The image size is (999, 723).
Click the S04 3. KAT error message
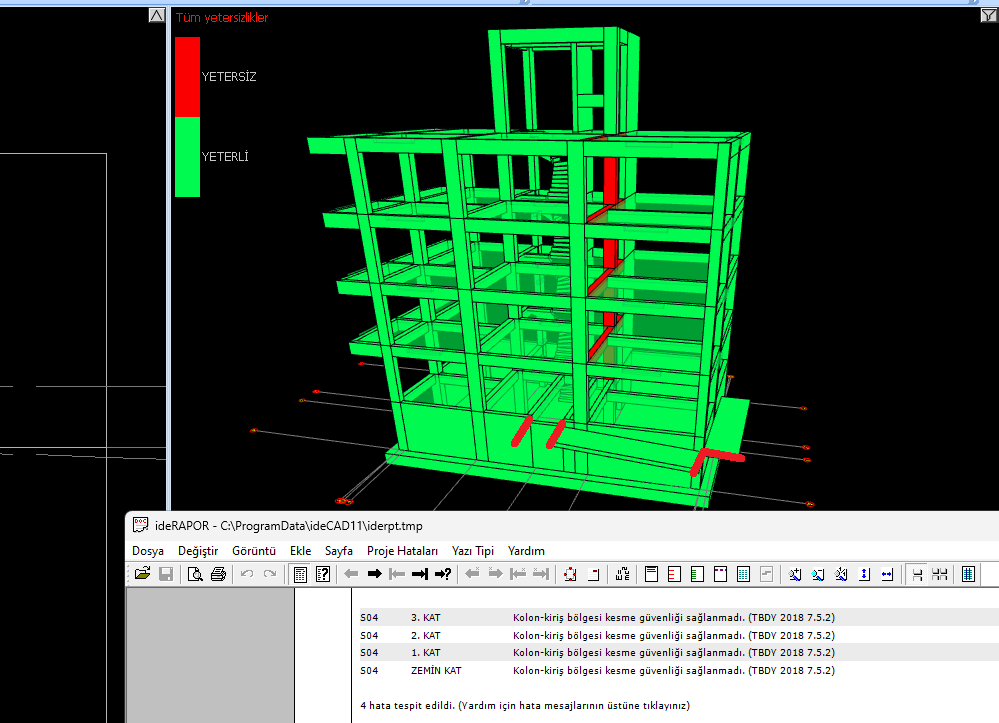[x=674, y=617]
